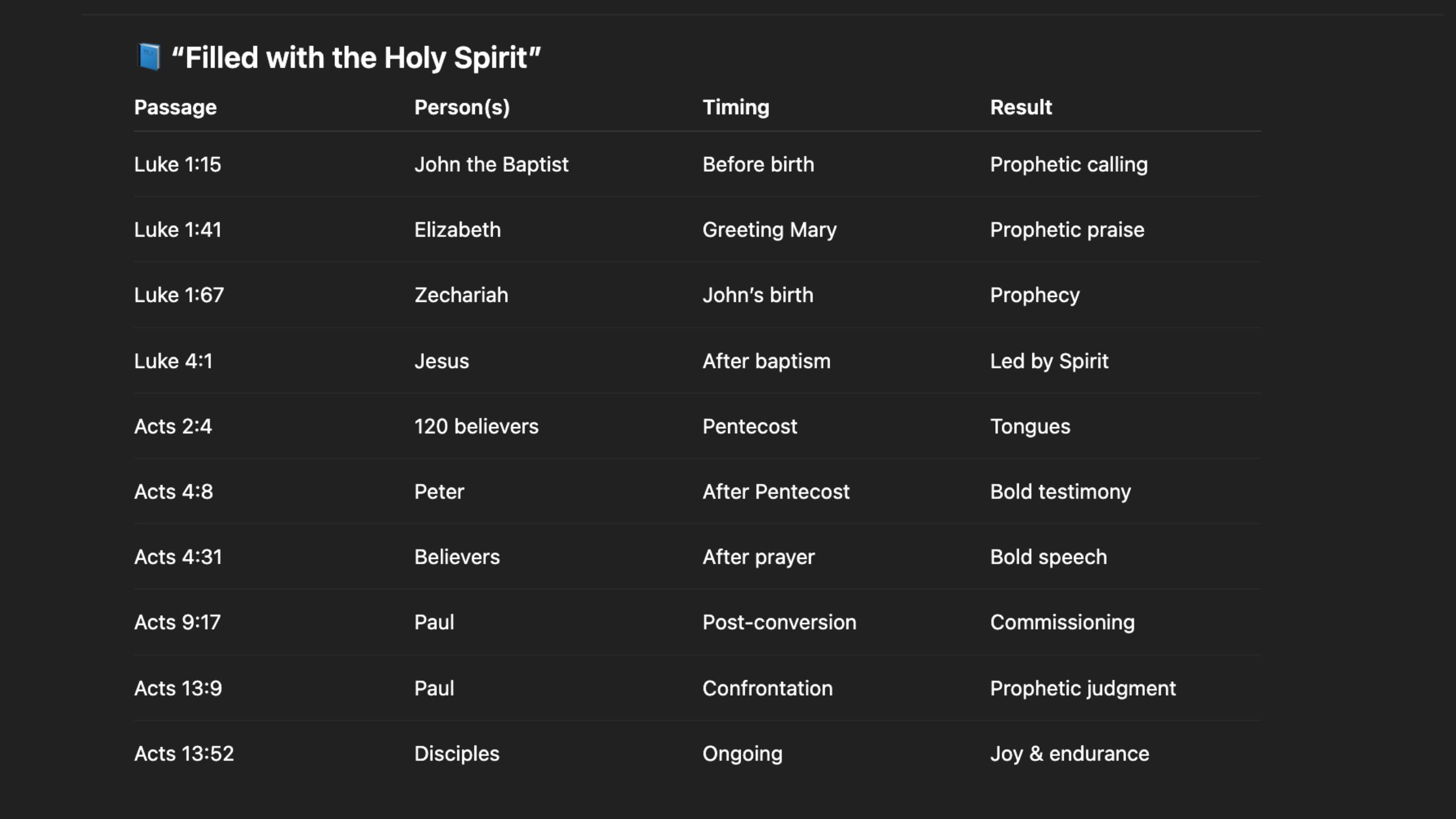The height and width of the screenshot is (819, 1456).
Task: Click the Zechariah person cell
Action: tap(461, 295)
